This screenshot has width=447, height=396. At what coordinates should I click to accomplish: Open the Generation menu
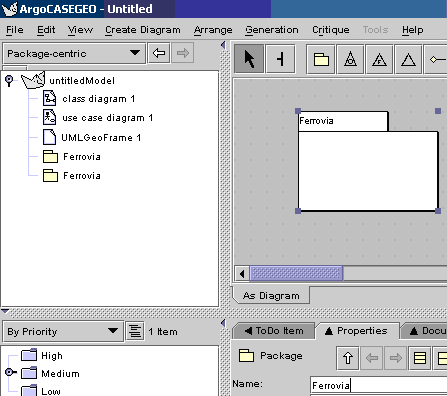pyautogui.click(x=272, y=30)
